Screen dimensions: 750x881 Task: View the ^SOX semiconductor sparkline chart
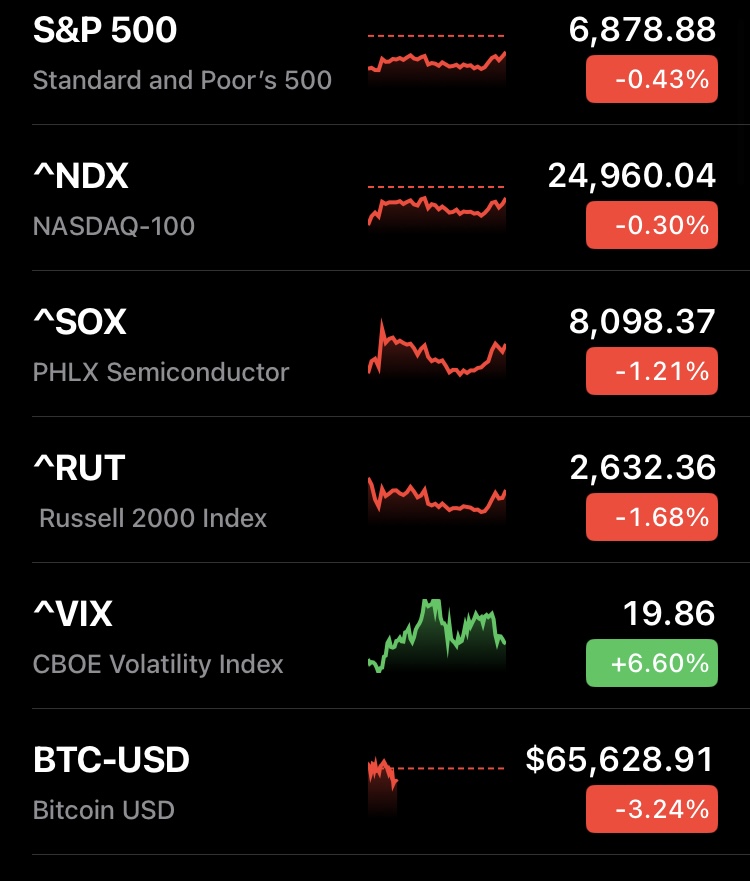[x=437, y=350]
